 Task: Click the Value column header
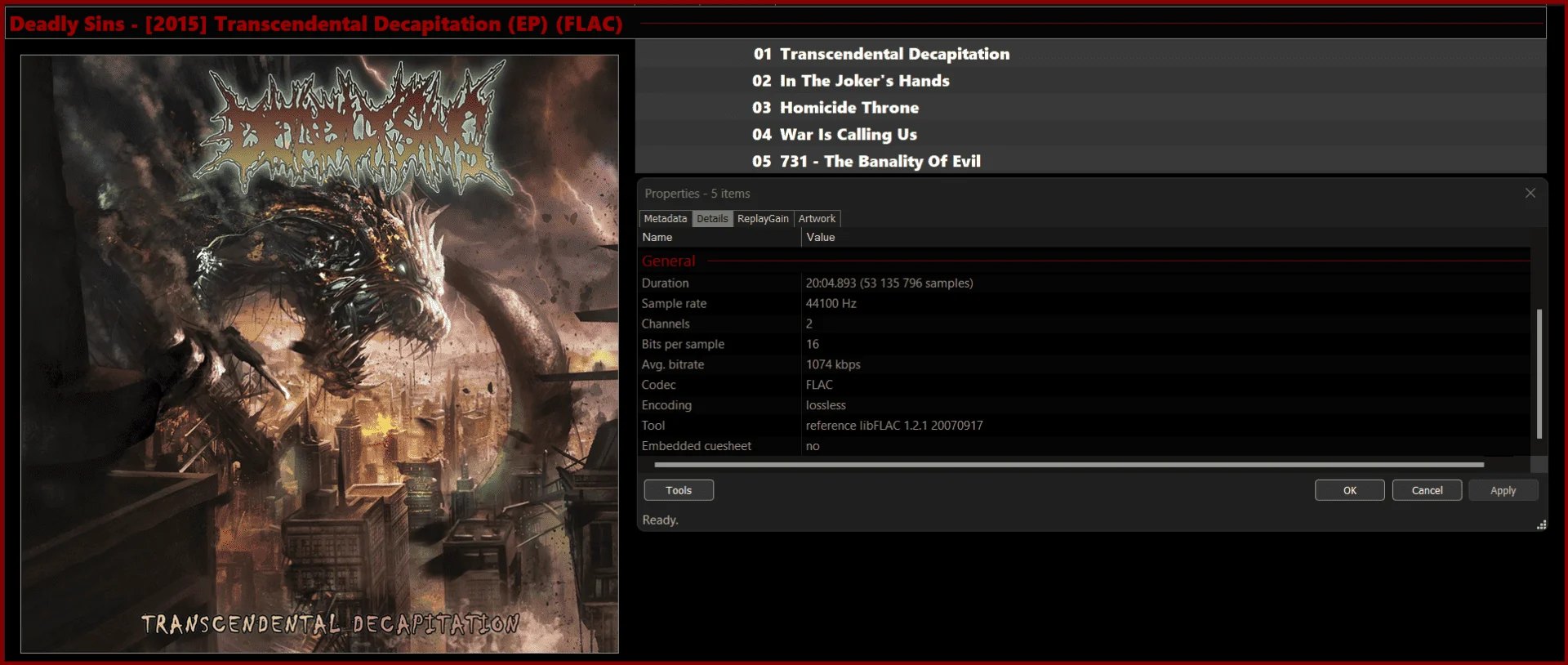click(x=1166, y=237)
